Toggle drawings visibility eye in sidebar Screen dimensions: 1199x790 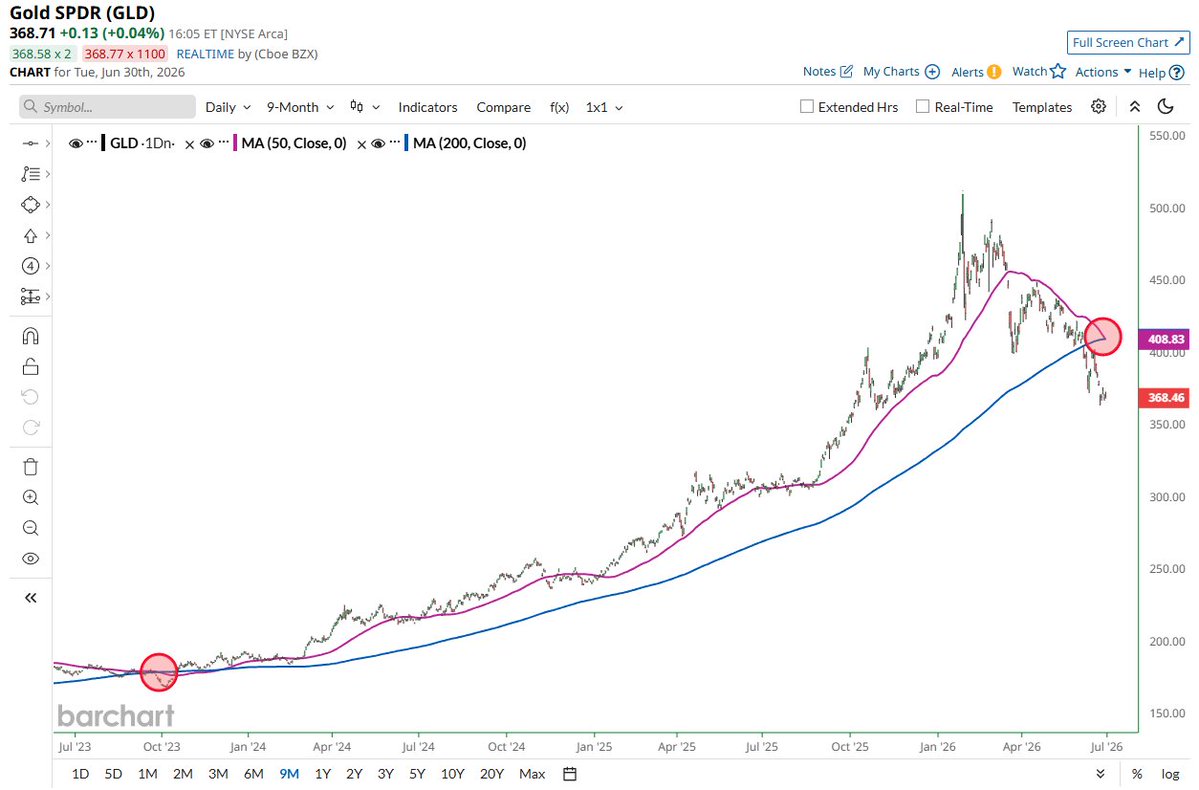click(30, 559)
